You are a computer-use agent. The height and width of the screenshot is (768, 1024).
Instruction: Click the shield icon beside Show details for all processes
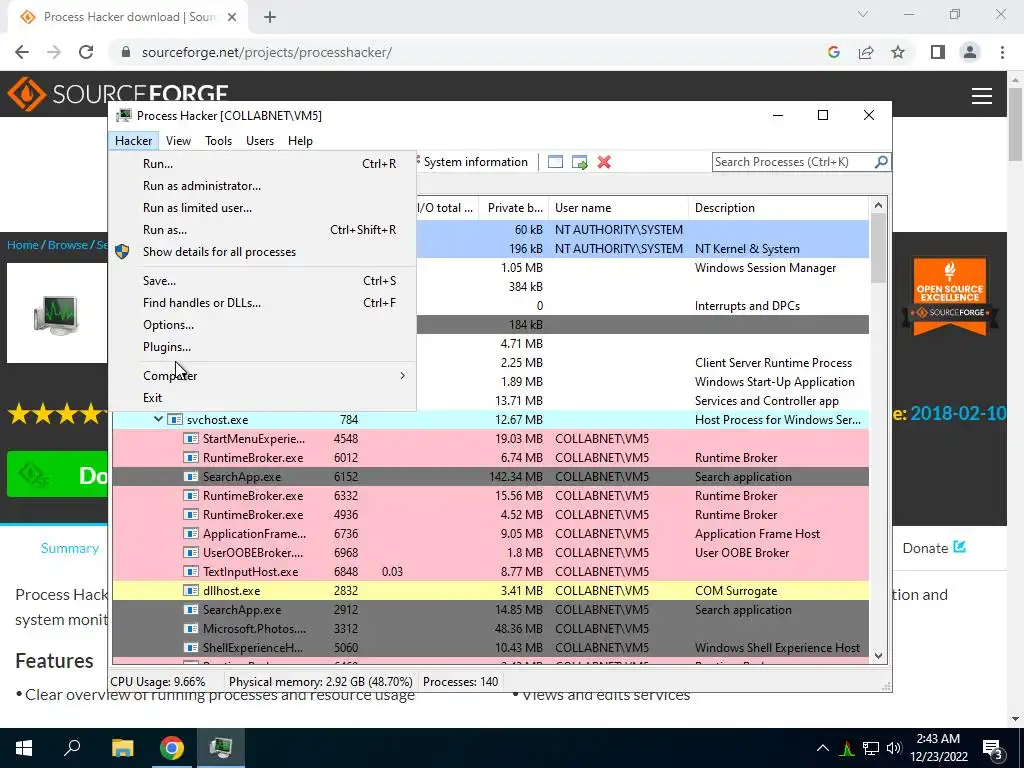[x=122, y=251]
